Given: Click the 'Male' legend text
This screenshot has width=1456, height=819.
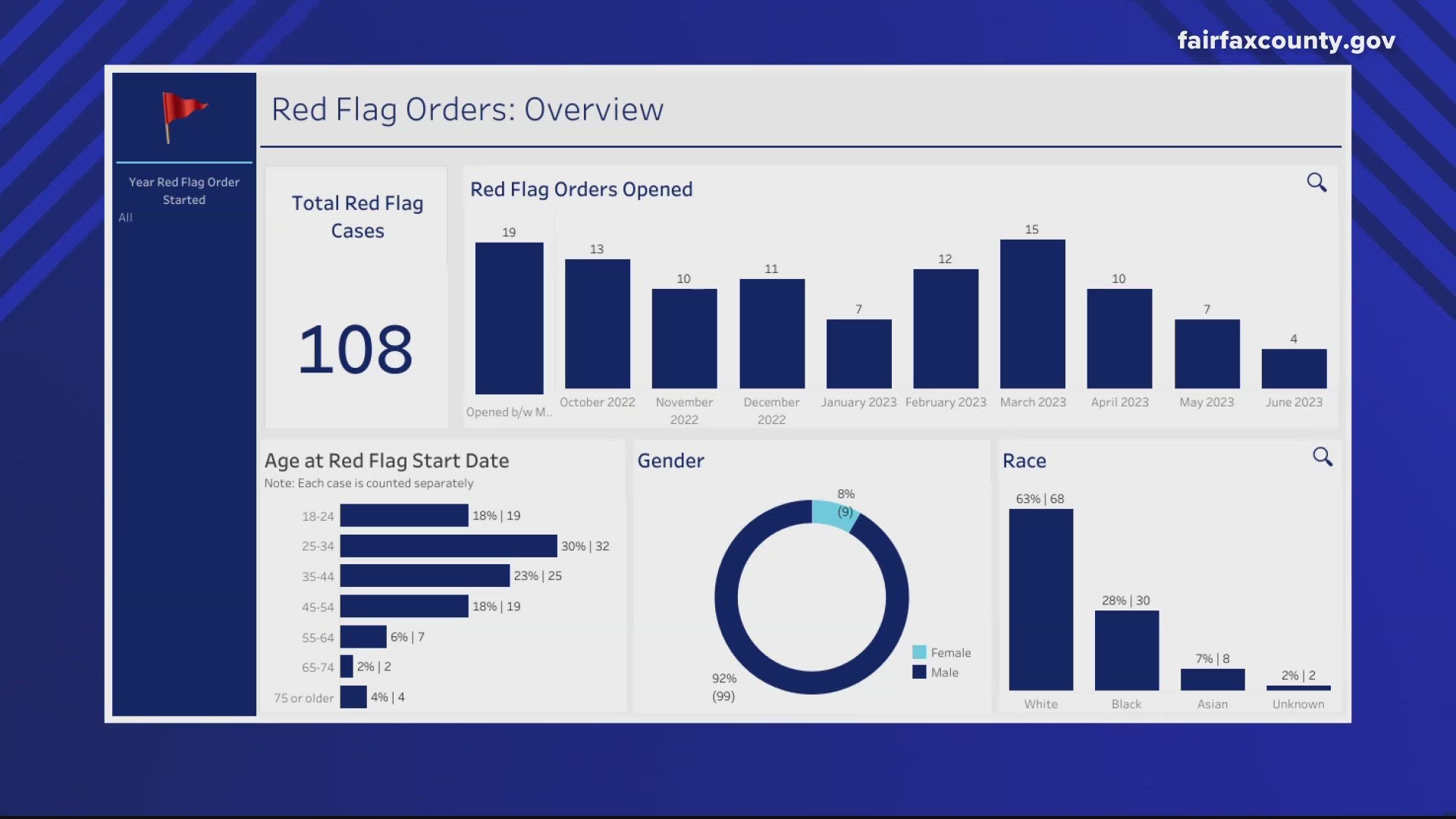Looking at the screenshot, I should (x=945, y=673).
